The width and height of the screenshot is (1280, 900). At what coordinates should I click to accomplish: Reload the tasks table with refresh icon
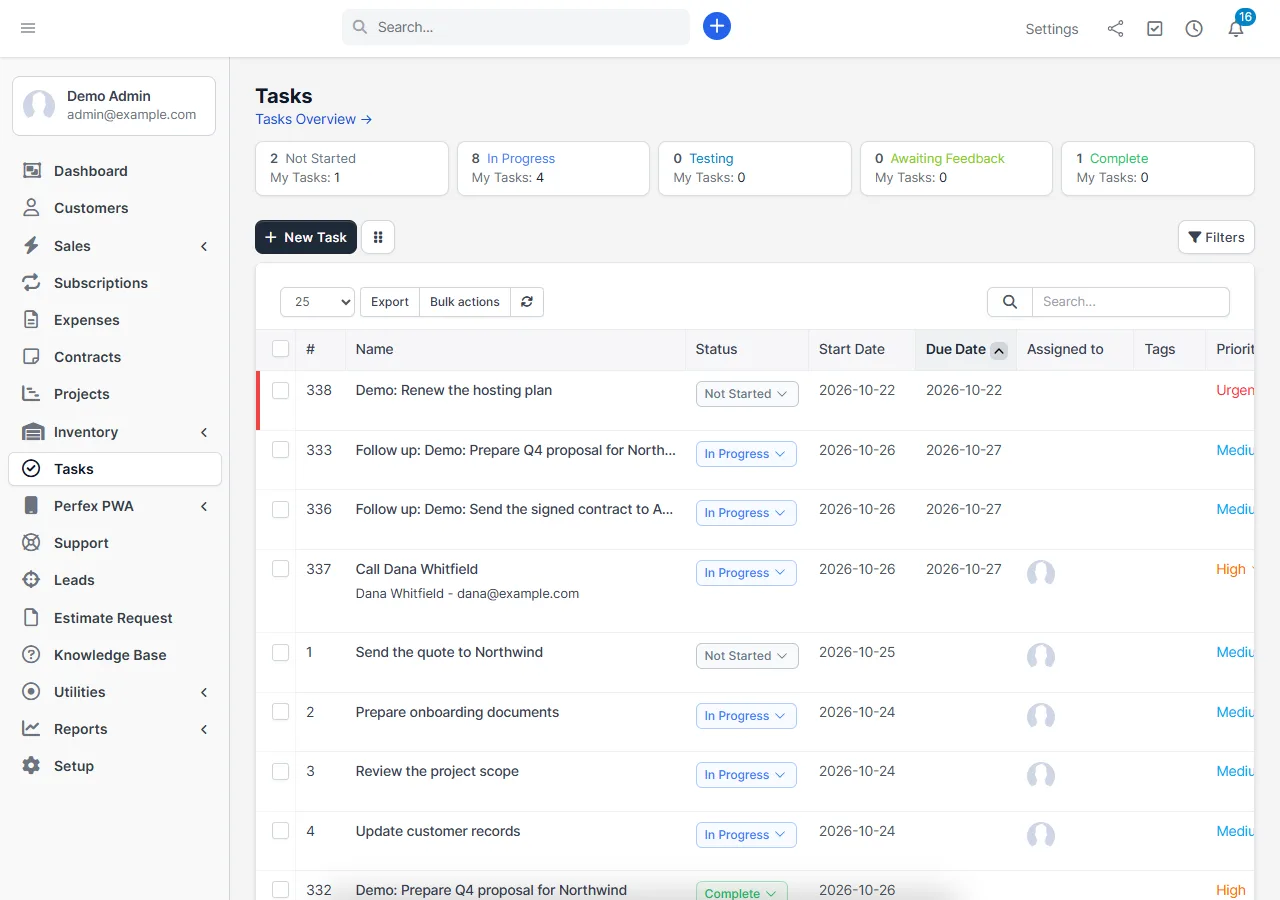tap(527, 302)
